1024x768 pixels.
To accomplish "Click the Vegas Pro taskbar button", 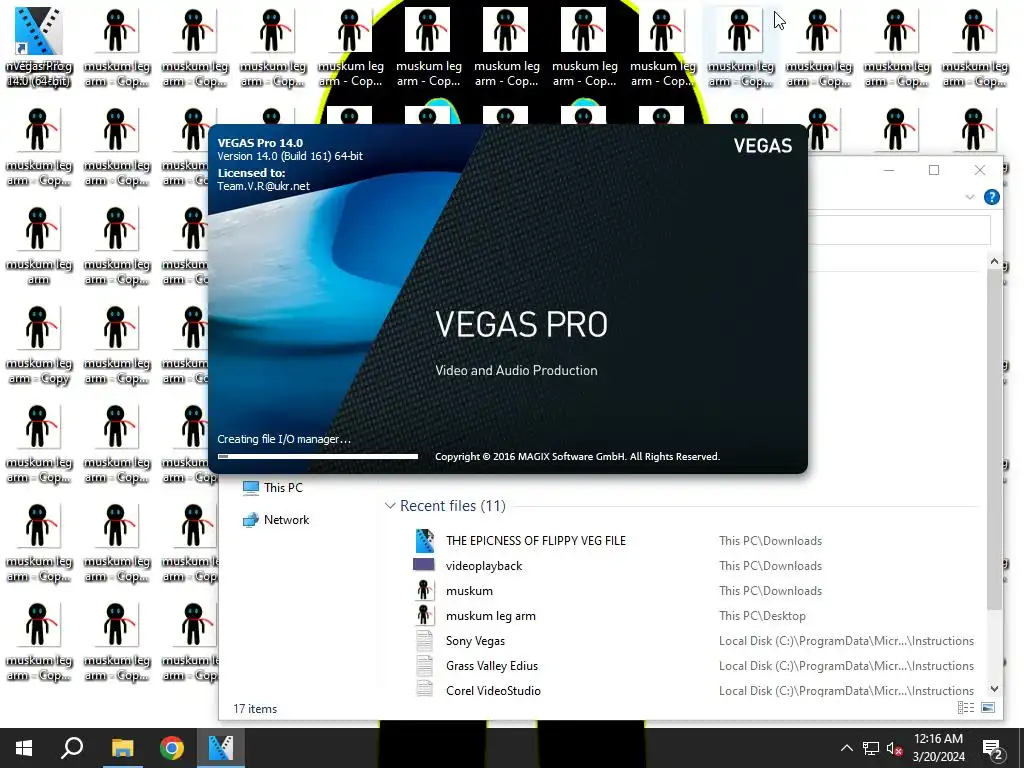I will click(x=221, y=748).
